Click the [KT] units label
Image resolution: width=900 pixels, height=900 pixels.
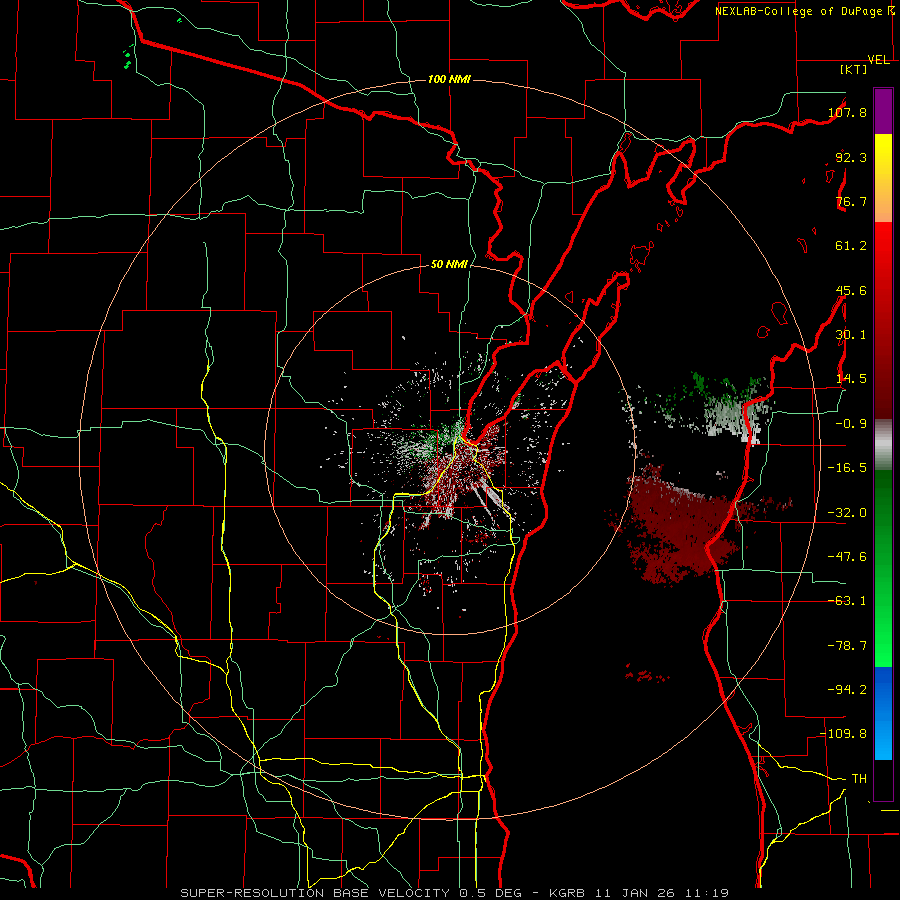click(x=854, y=69)
